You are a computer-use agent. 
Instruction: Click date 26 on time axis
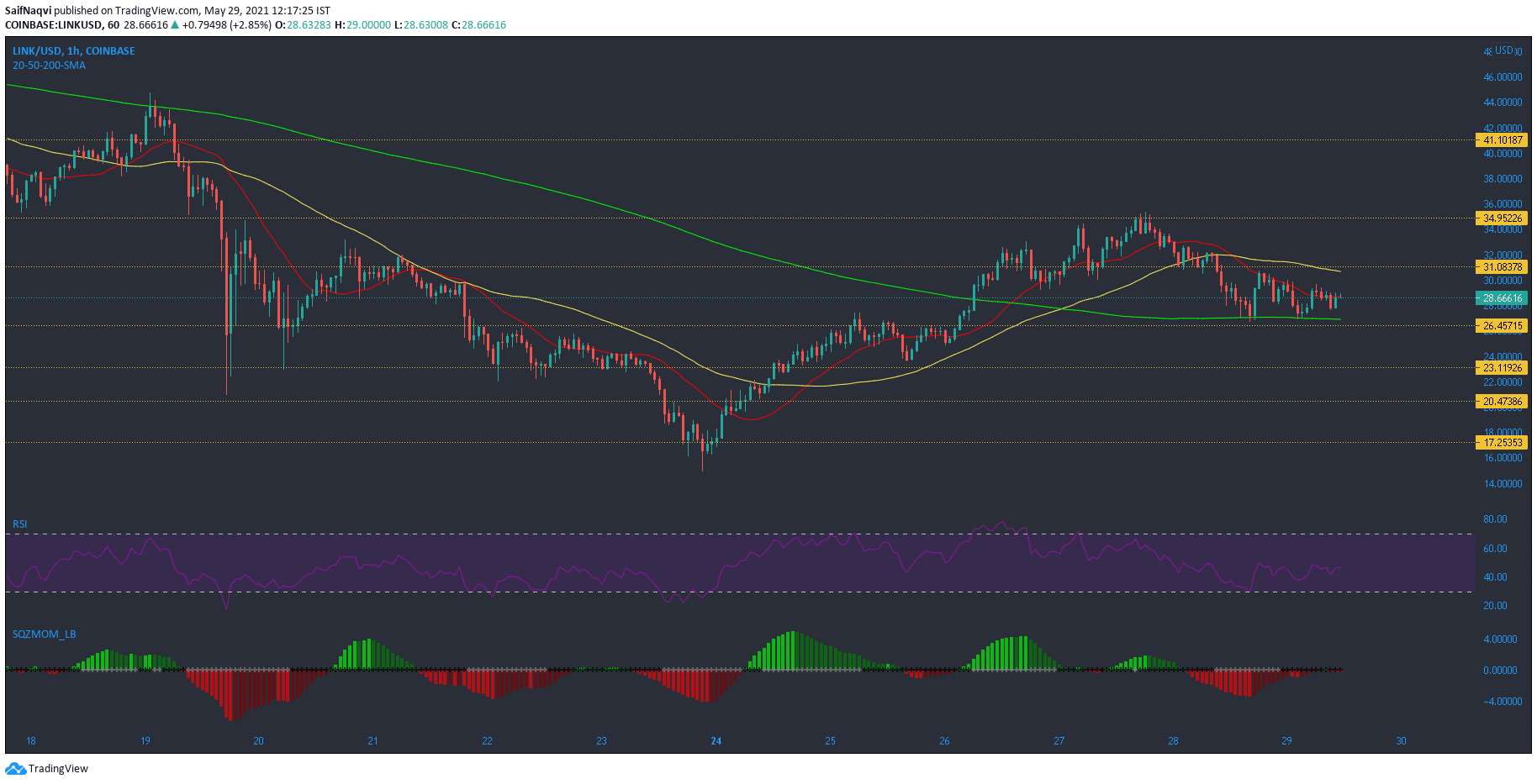coord(944,741)
